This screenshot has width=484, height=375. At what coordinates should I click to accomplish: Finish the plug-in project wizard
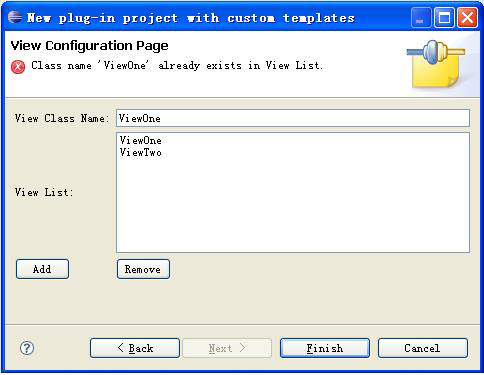[x=325, y=348]
